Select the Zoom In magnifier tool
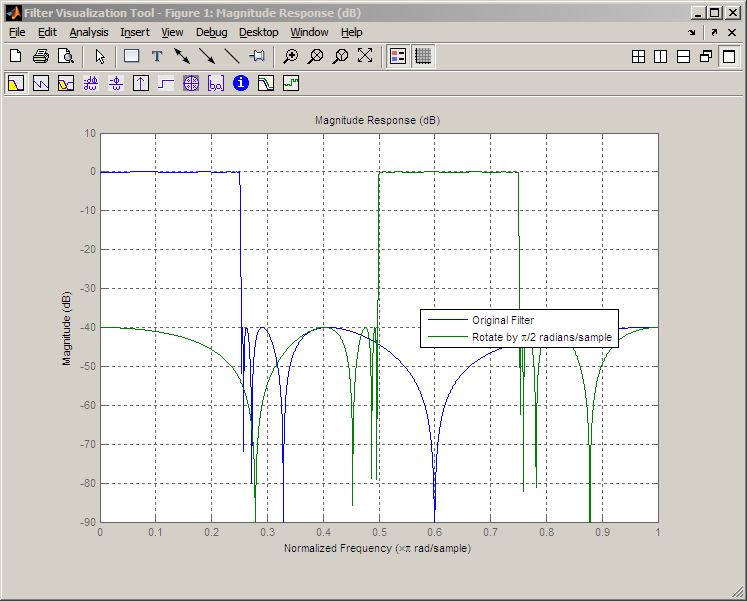747x601 pixels. [291, 56]
